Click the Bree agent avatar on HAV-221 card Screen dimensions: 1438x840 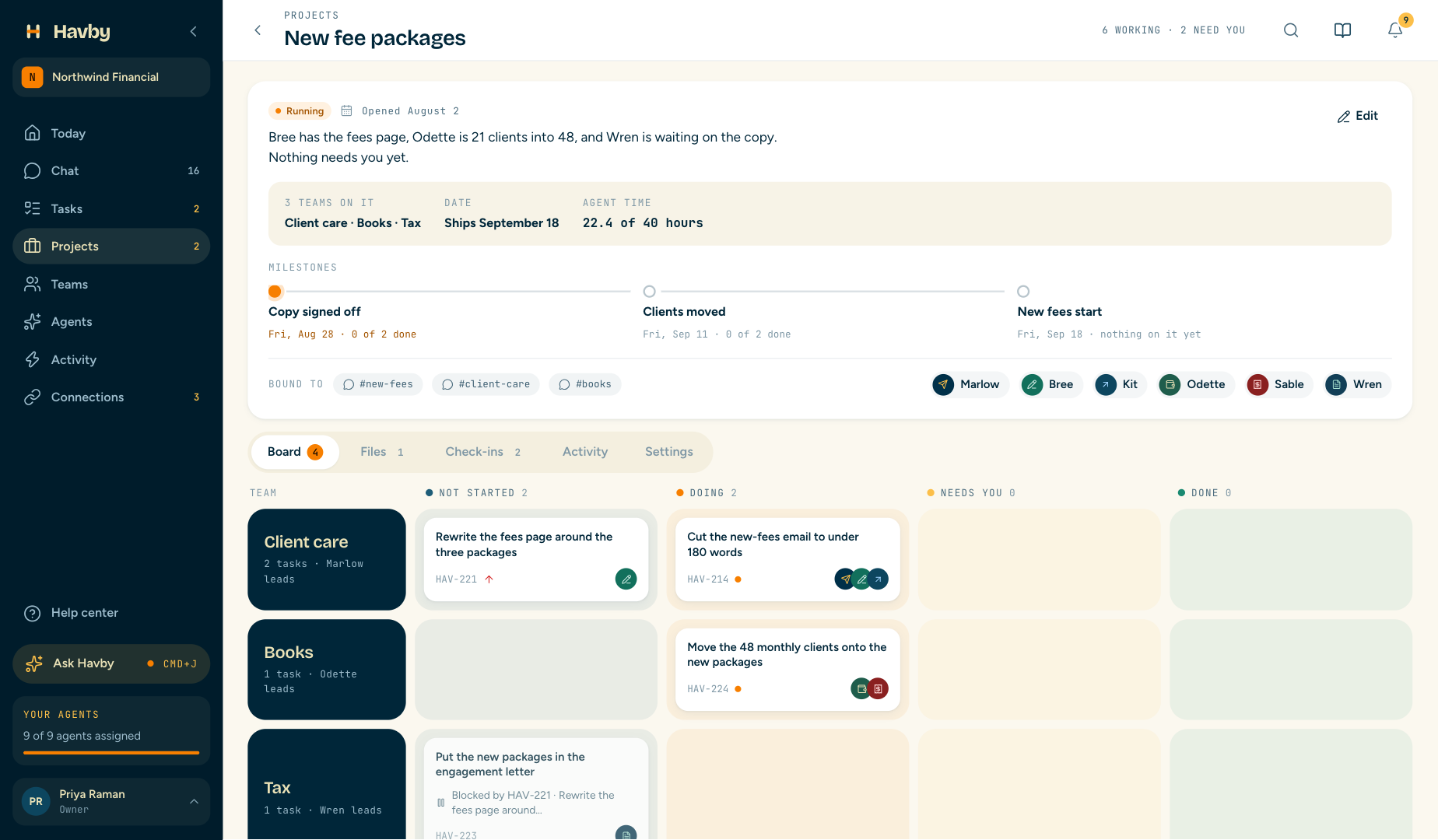pos(626,579)
